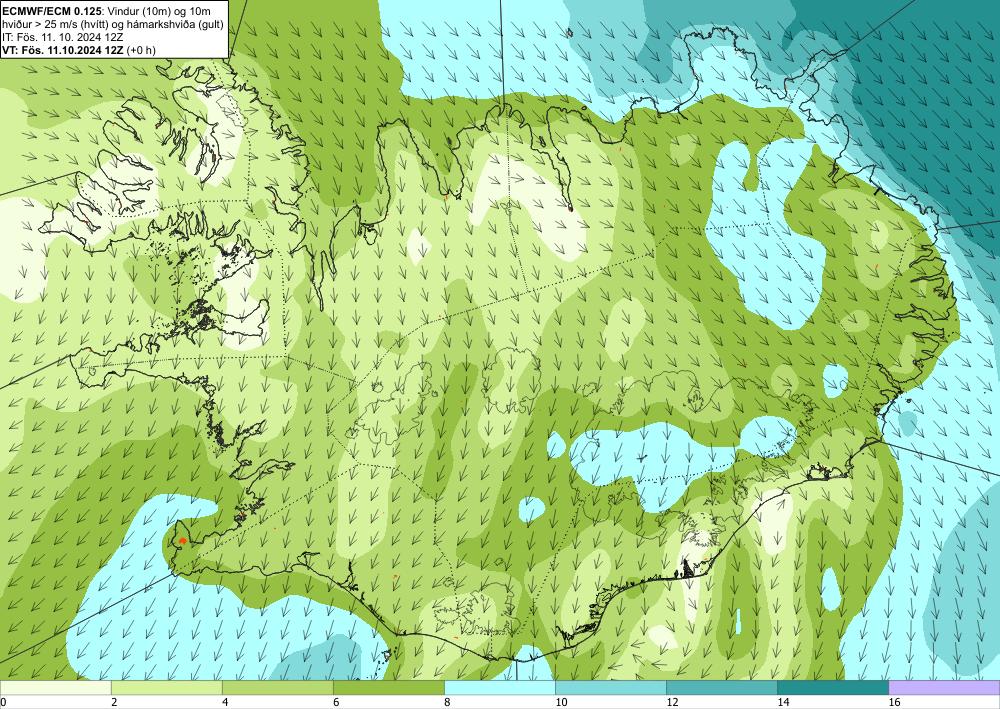Click the turquoise 10–12 legend swatch
1000x709 pixels.
tap(611, 687)
